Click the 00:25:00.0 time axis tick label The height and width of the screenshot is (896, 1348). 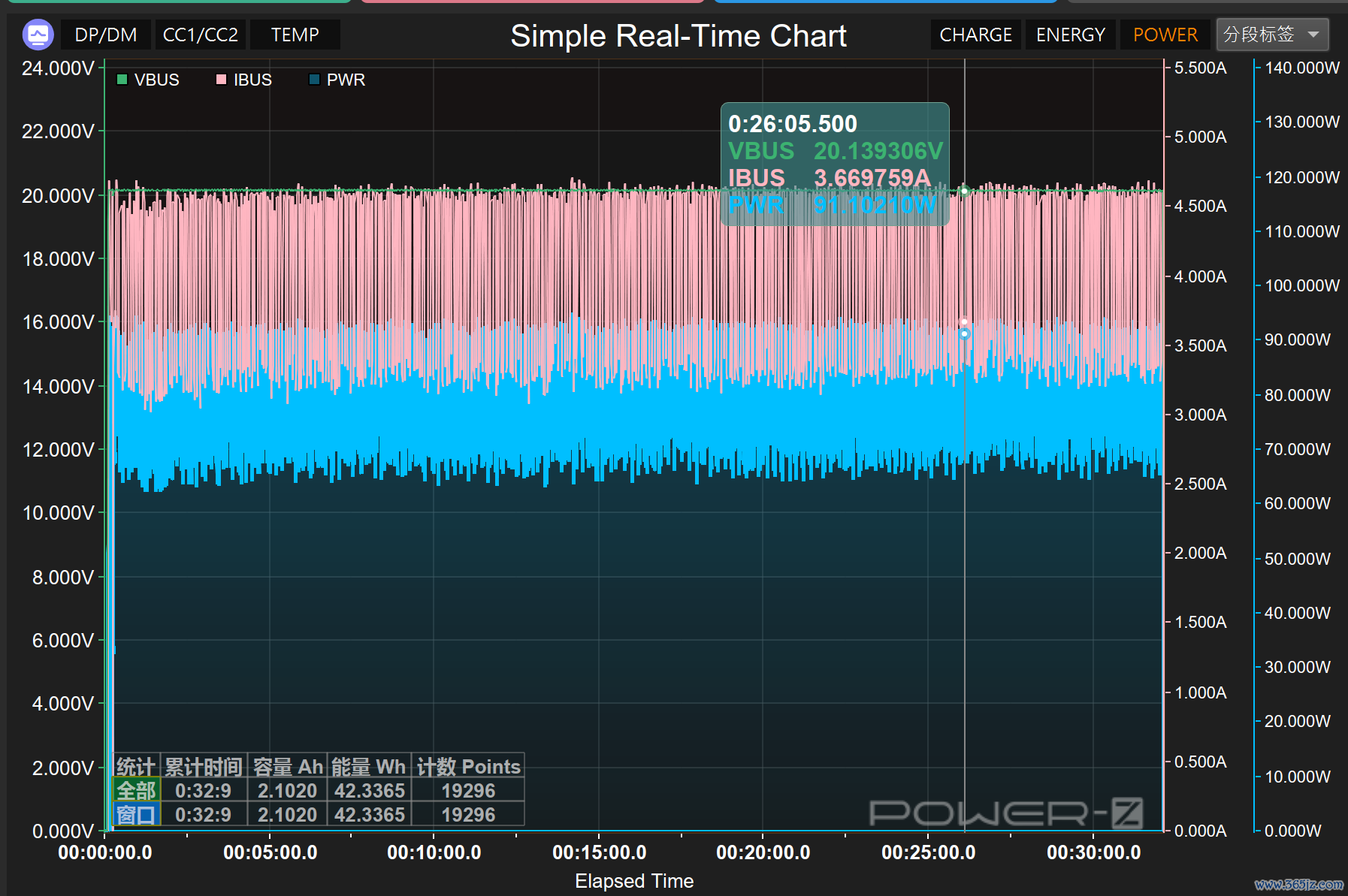[x=928, y=852]
